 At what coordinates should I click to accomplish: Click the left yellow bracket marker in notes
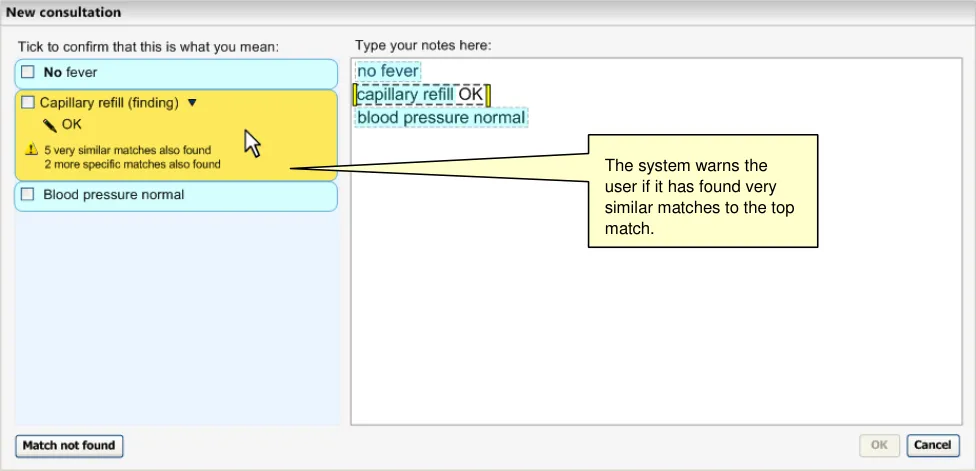pos(355,95)
